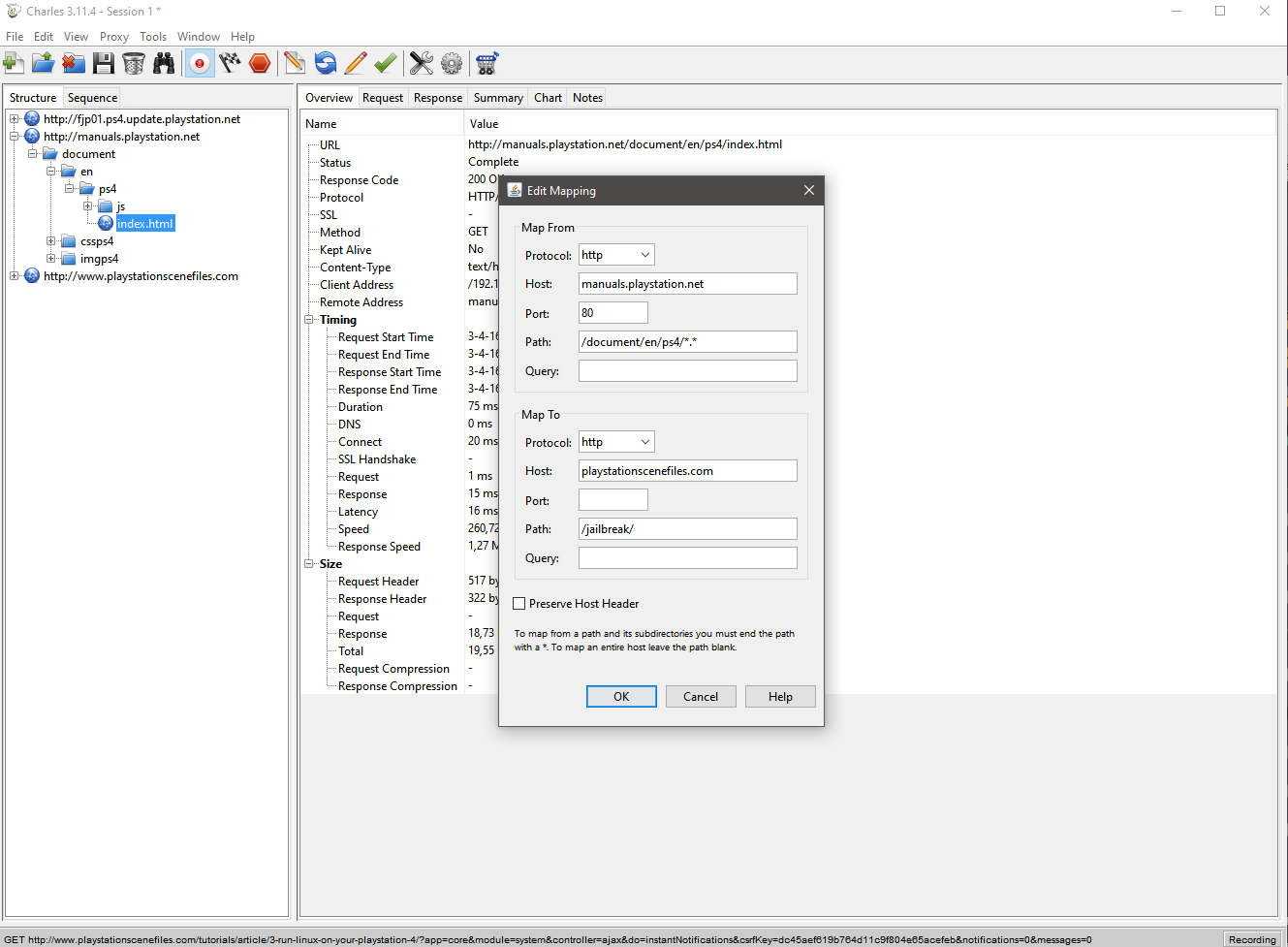Click the New Session toolbar icon
Image resolution: width=1288 pixels, height=947 pixels.
(14, 64)
